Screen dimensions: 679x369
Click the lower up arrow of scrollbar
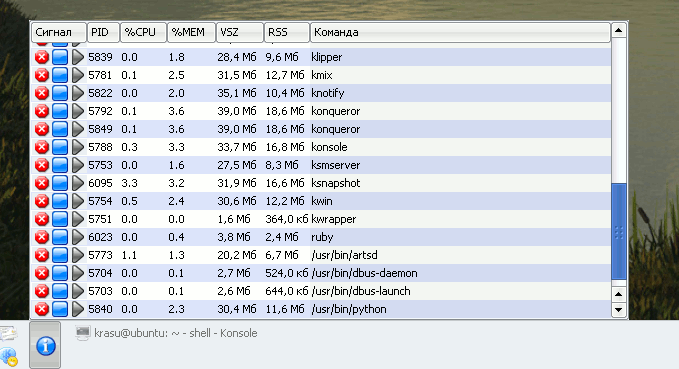[x=618, y=295]
